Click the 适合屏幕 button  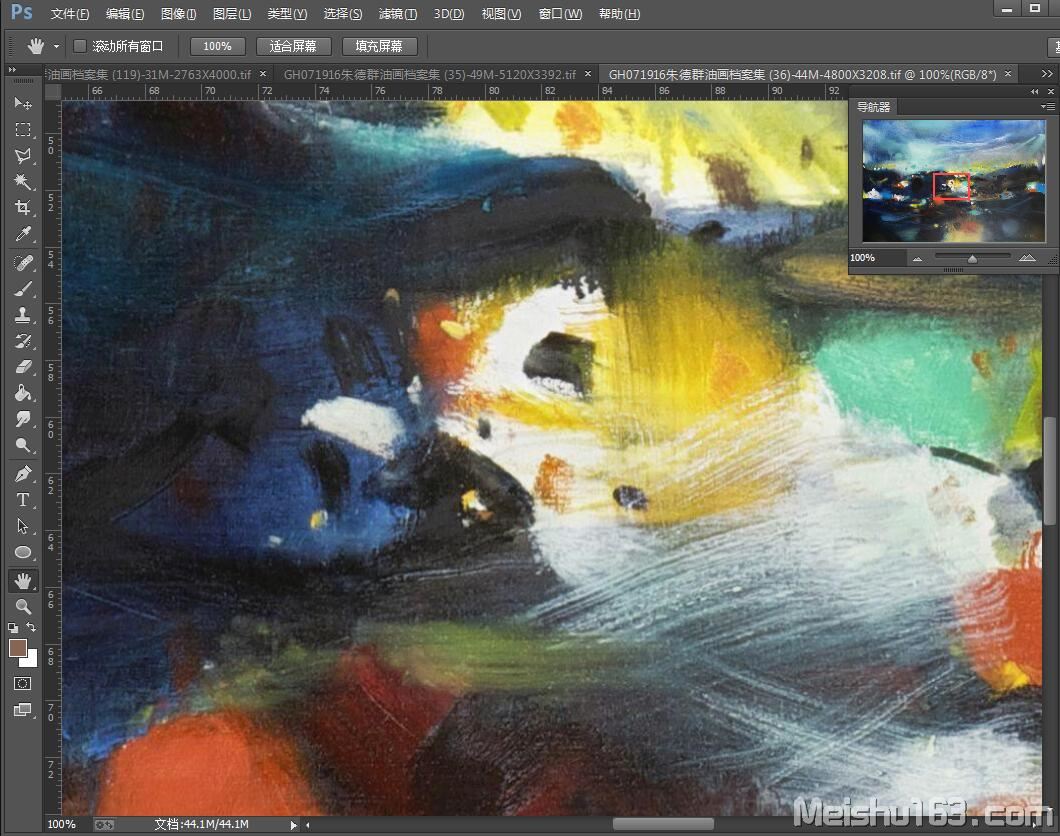pos(293,46)
